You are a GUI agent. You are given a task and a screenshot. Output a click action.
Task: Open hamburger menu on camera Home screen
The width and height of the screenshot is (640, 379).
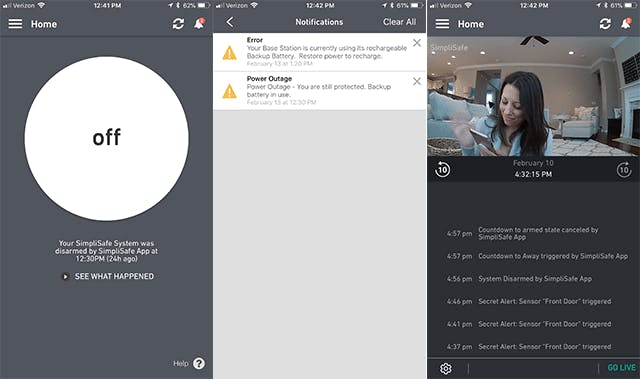pos(442,24)
